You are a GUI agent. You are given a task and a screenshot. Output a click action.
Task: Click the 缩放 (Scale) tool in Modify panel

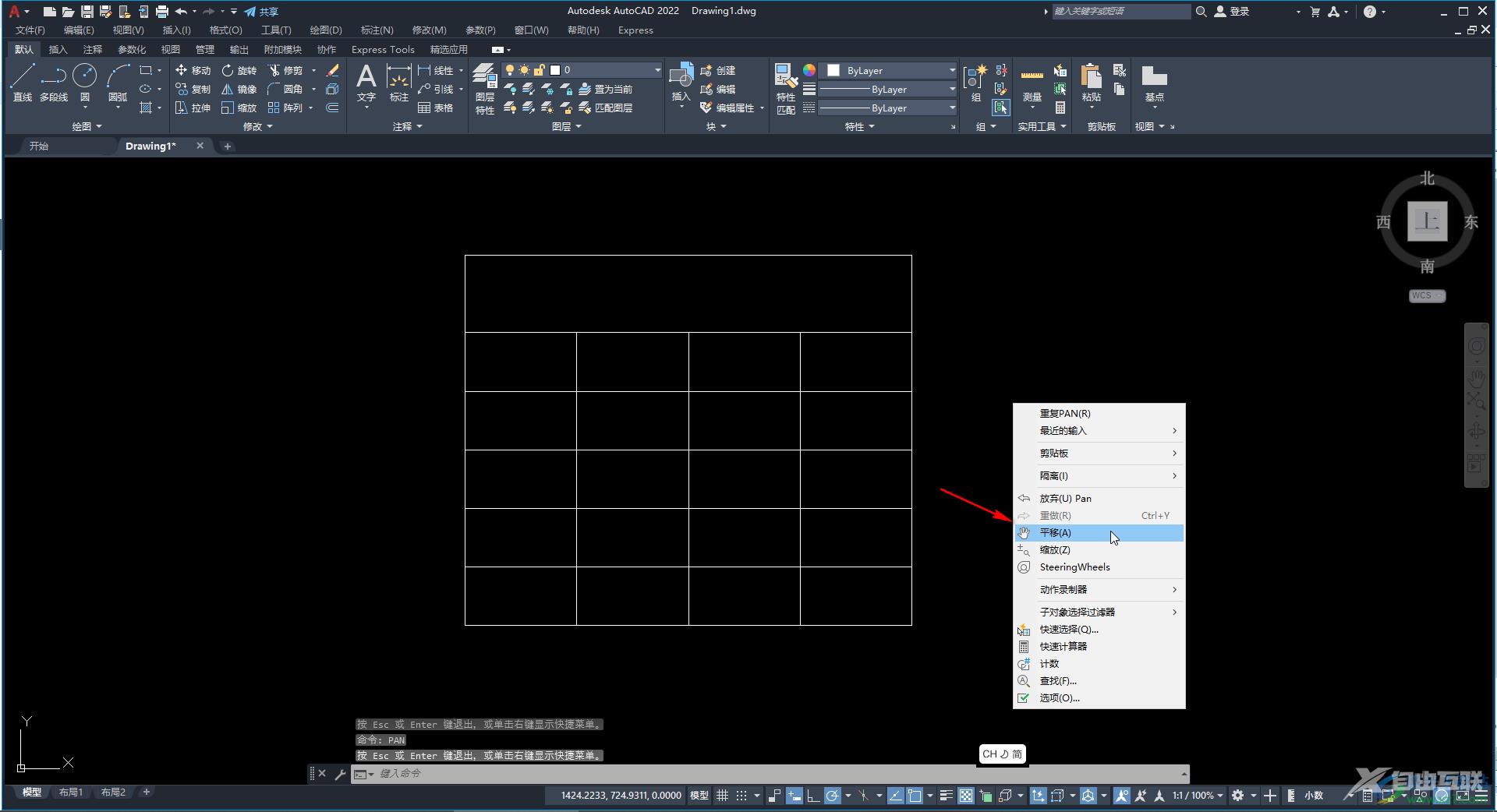(239, 108)
